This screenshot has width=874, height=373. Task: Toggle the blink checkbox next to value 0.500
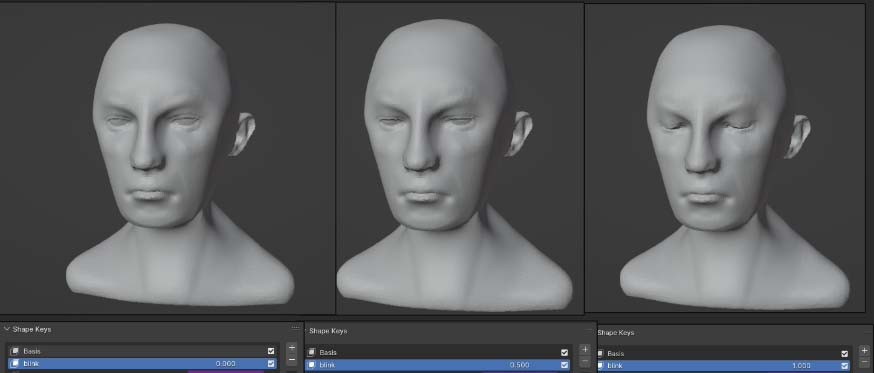564,365
